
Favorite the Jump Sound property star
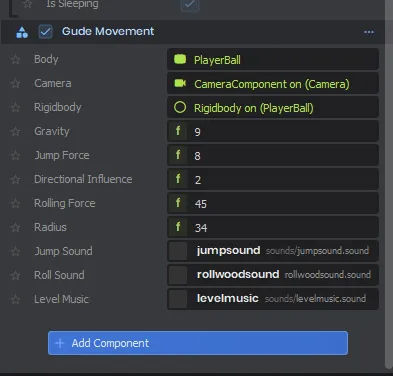click(x=15, y=252)
